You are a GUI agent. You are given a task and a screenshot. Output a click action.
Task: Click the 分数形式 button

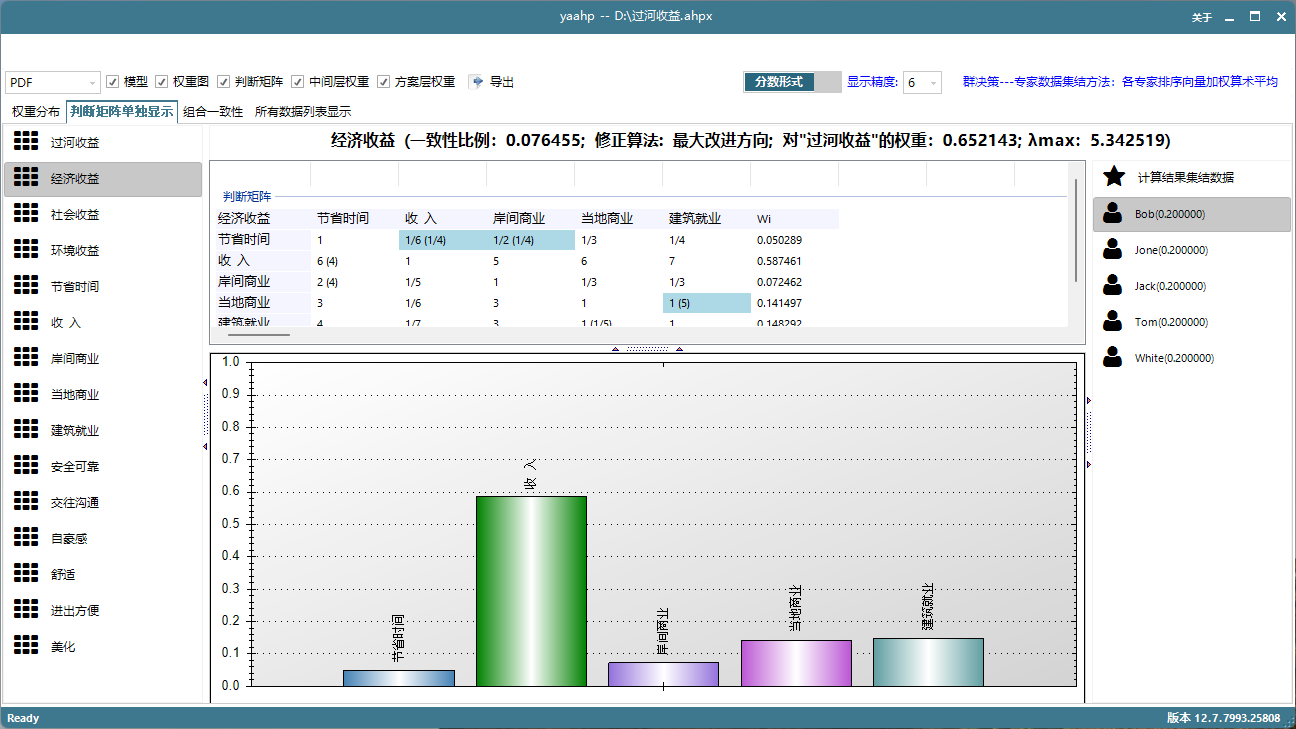777,82
